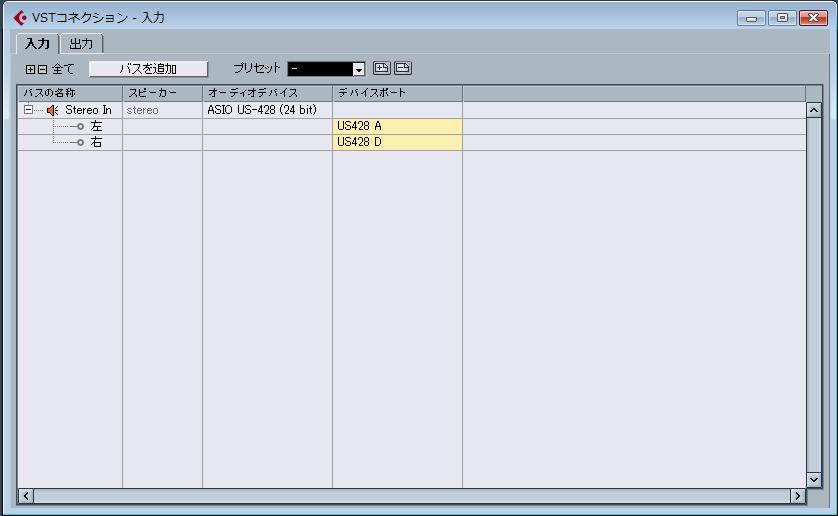Click the デバイスポート column header

click(x=397, y=93)
